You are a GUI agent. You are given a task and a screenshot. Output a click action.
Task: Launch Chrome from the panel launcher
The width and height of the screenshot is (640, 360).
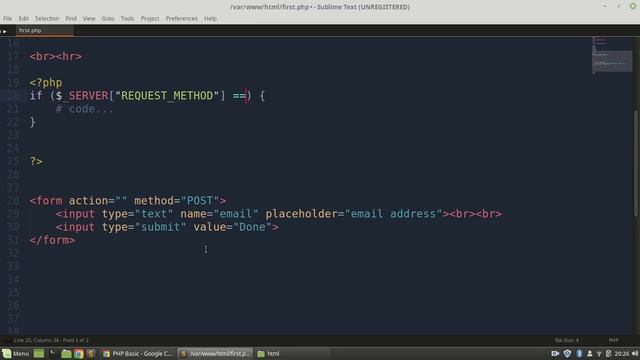click(79, 353)
